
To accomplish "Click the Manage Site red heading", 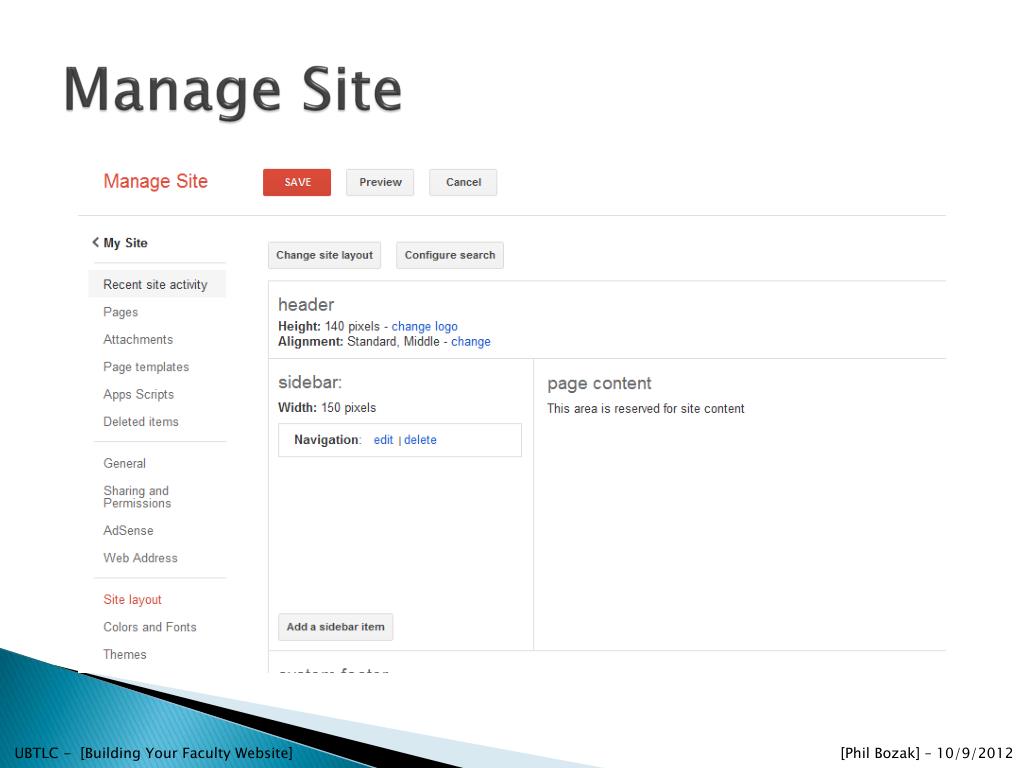I will 155,181.
